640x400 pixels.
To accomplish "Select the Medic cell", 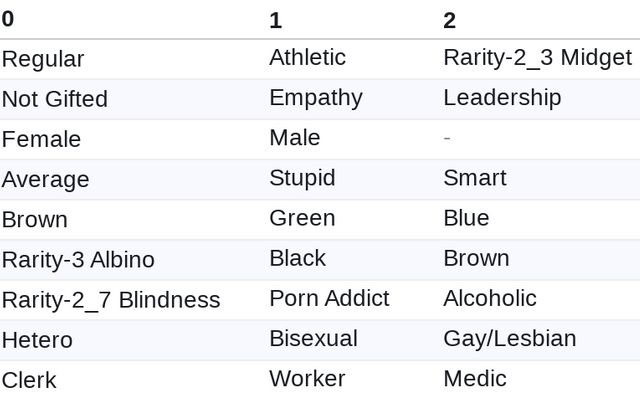I will (x=475, y=378).
